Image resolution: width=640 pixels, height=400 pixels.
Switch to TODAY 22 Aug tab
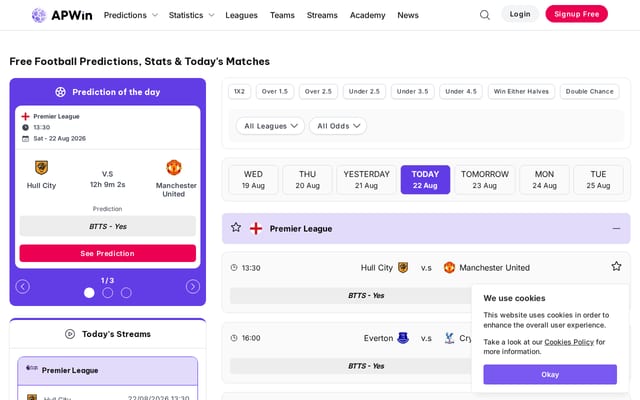point(425,180)
